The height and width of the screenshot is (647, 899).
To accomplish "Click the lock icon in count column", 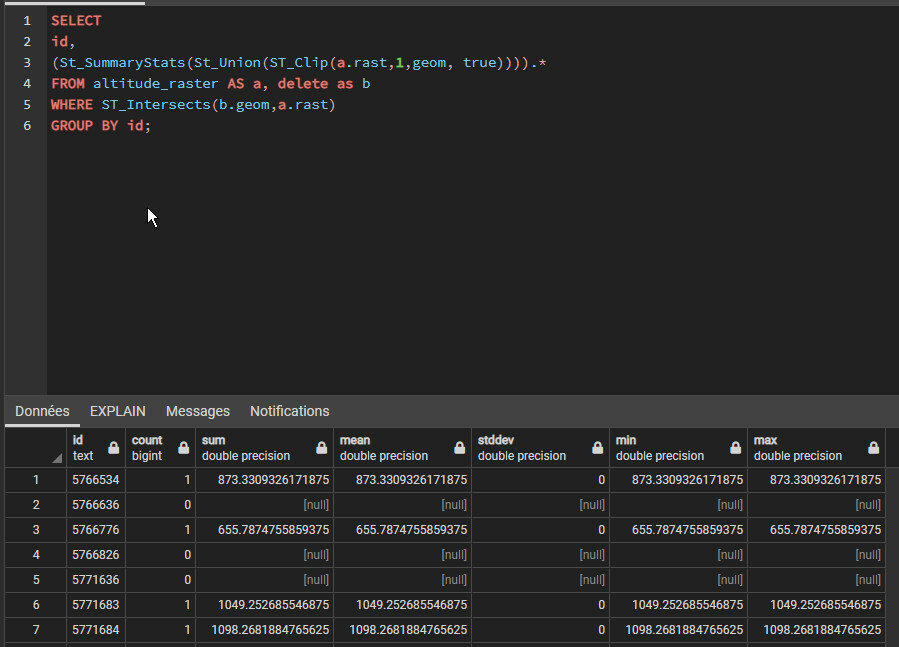I will click(183, 448).
